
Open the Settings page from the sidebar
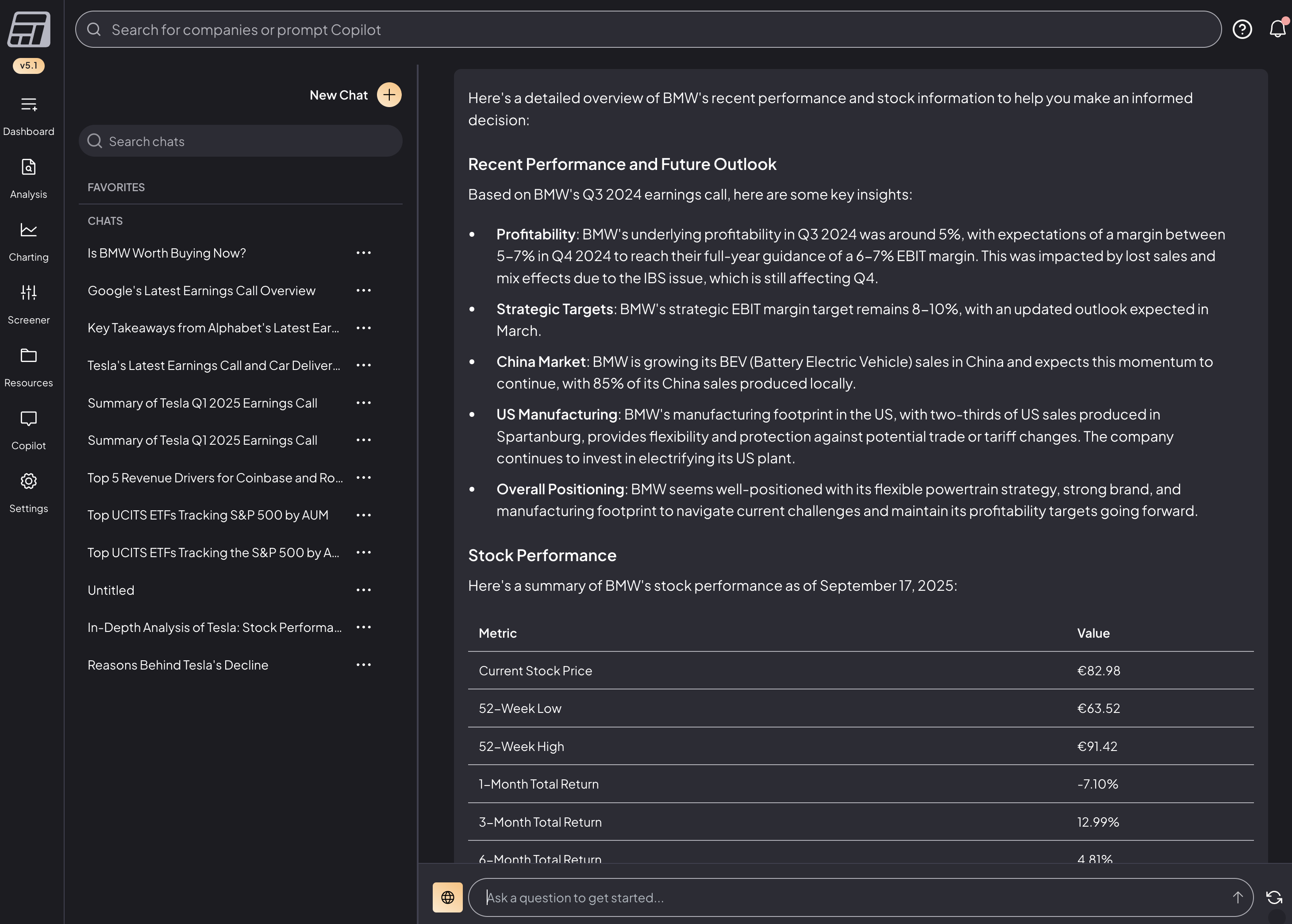[x=28, y=482]
